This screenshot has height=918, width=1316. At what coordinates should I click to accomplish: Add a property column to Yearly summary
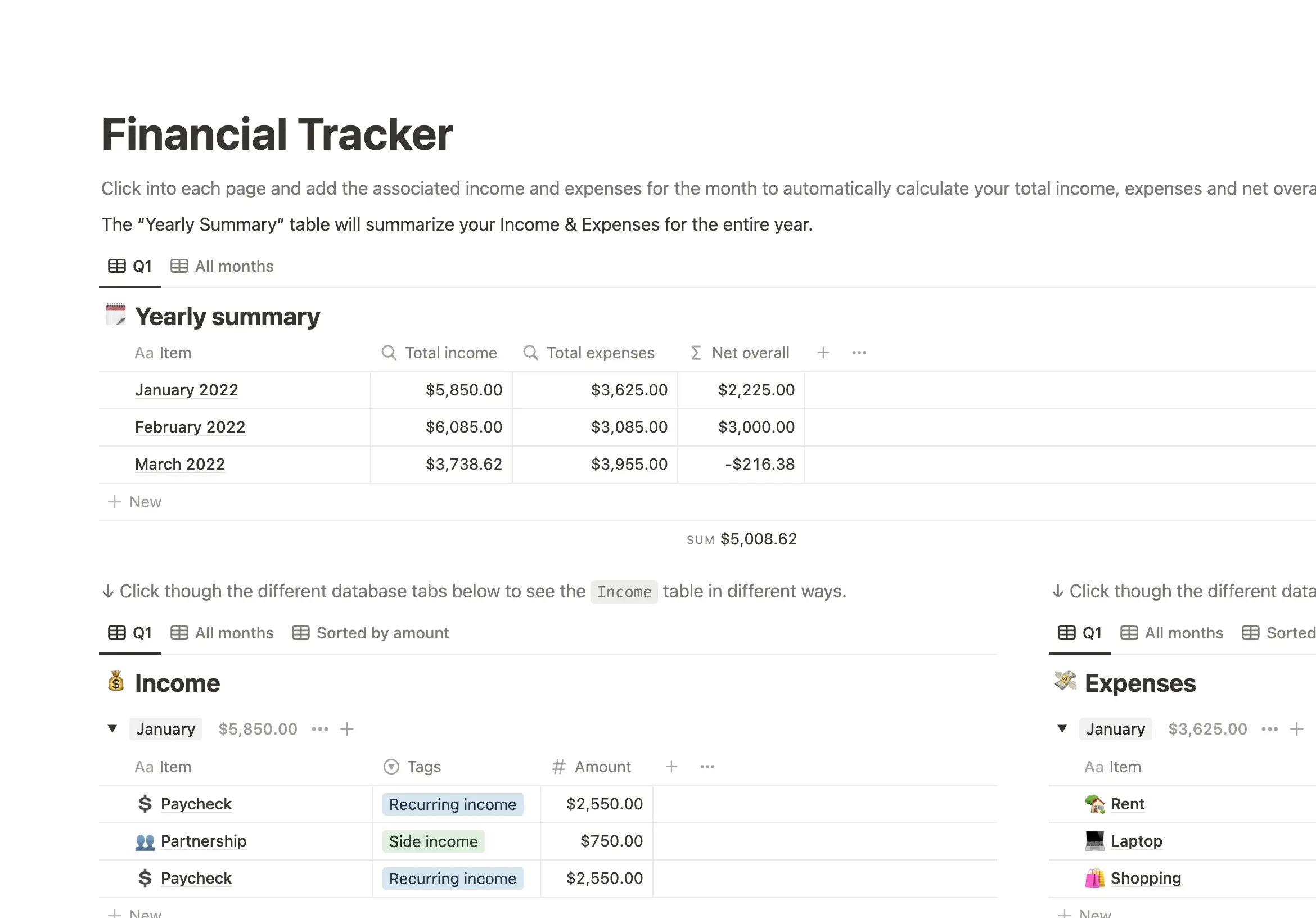point(823,353)
